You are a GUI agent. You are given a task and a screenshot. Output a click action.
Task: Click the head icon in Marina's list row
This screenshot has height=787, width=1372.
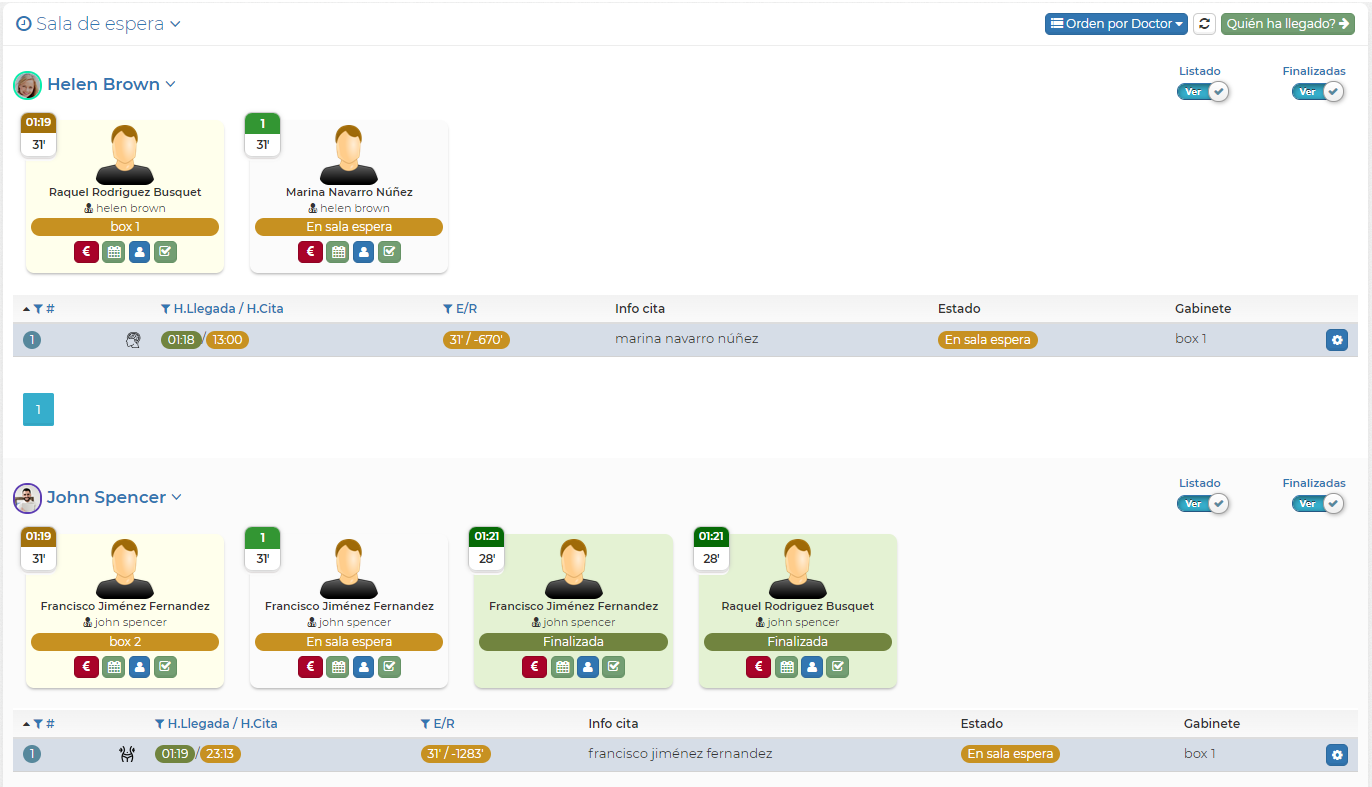[x=133, y=340]
